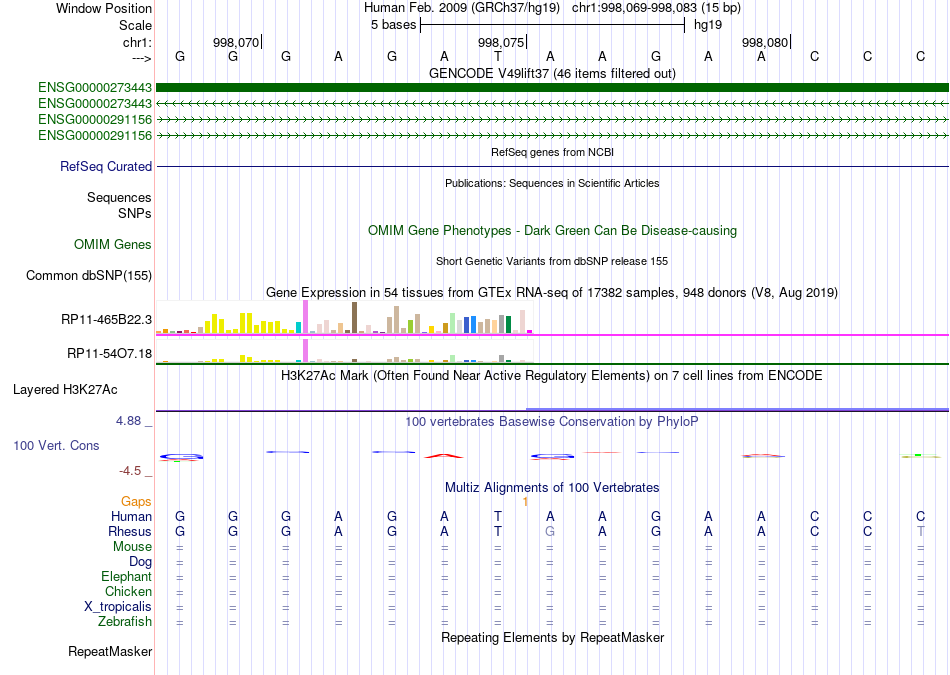Click the Mouse alignment row label
Screen dimensions: 950x675
click(x=132, y=547)
